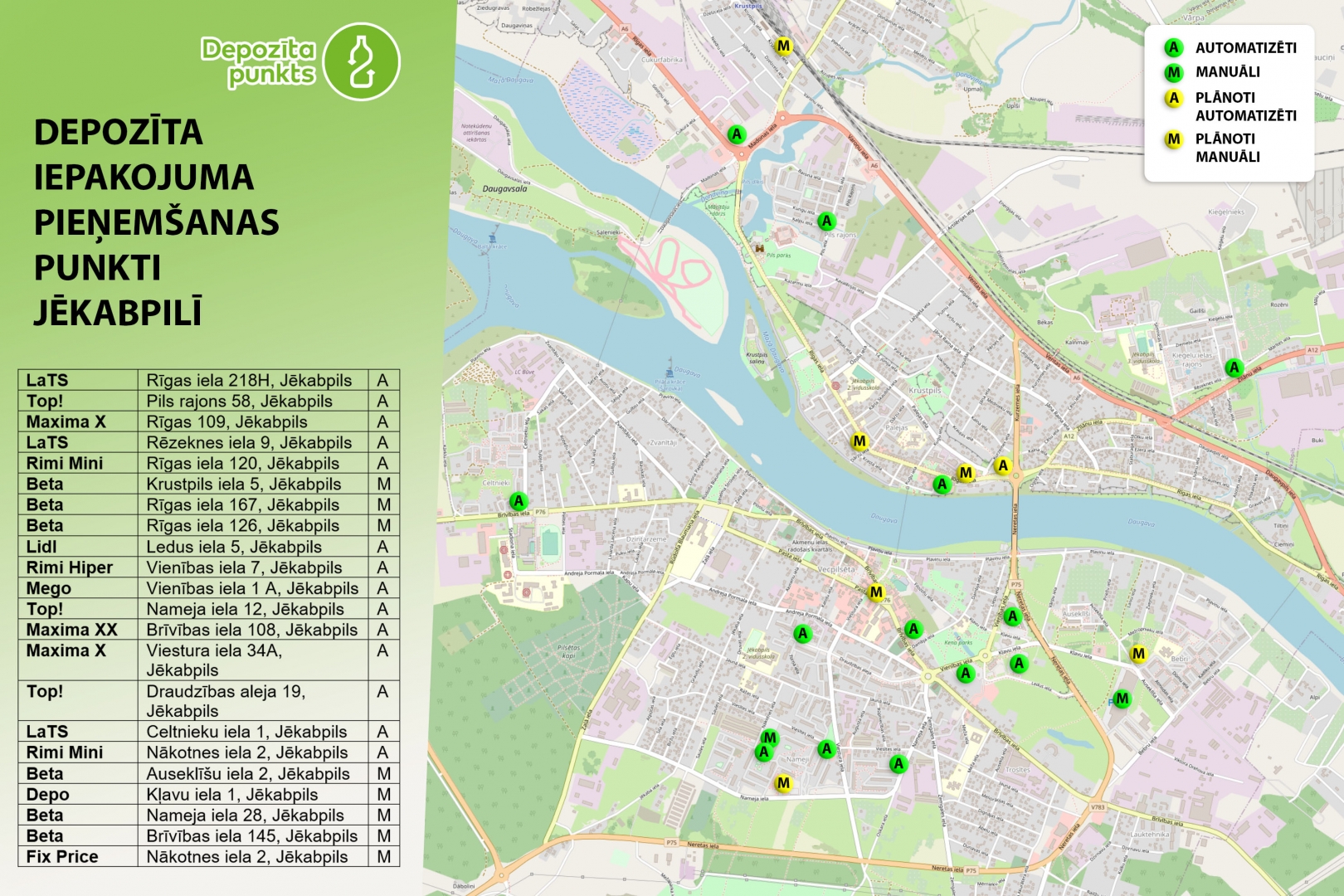Screen dimensions: 1344x896
Task: Click the main title heading ending in Jēkabpilī
Action: (x=156, y=222)
